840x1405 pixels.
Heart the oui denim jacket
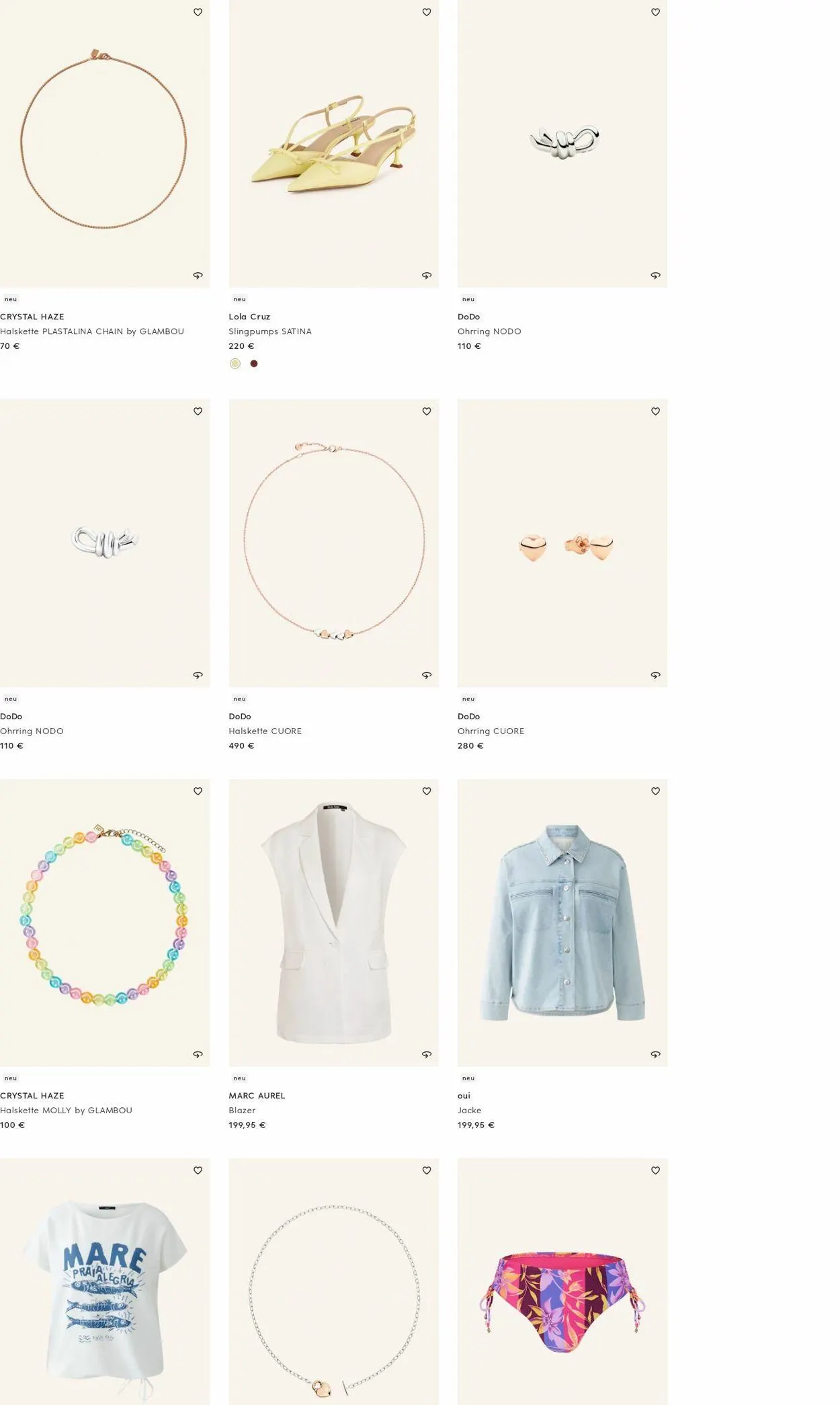(x=655, y=791)
